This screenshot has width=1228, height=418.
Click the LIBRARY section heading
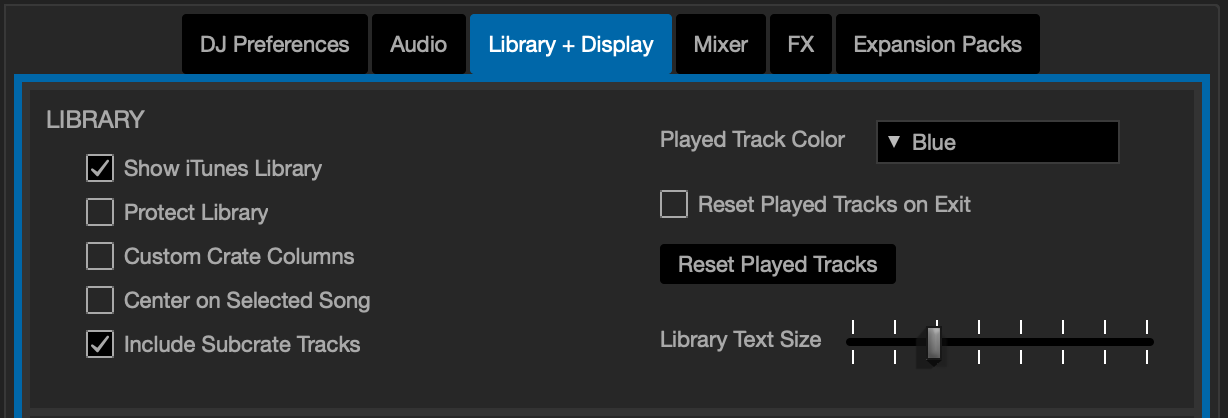(x=95, y=120)
